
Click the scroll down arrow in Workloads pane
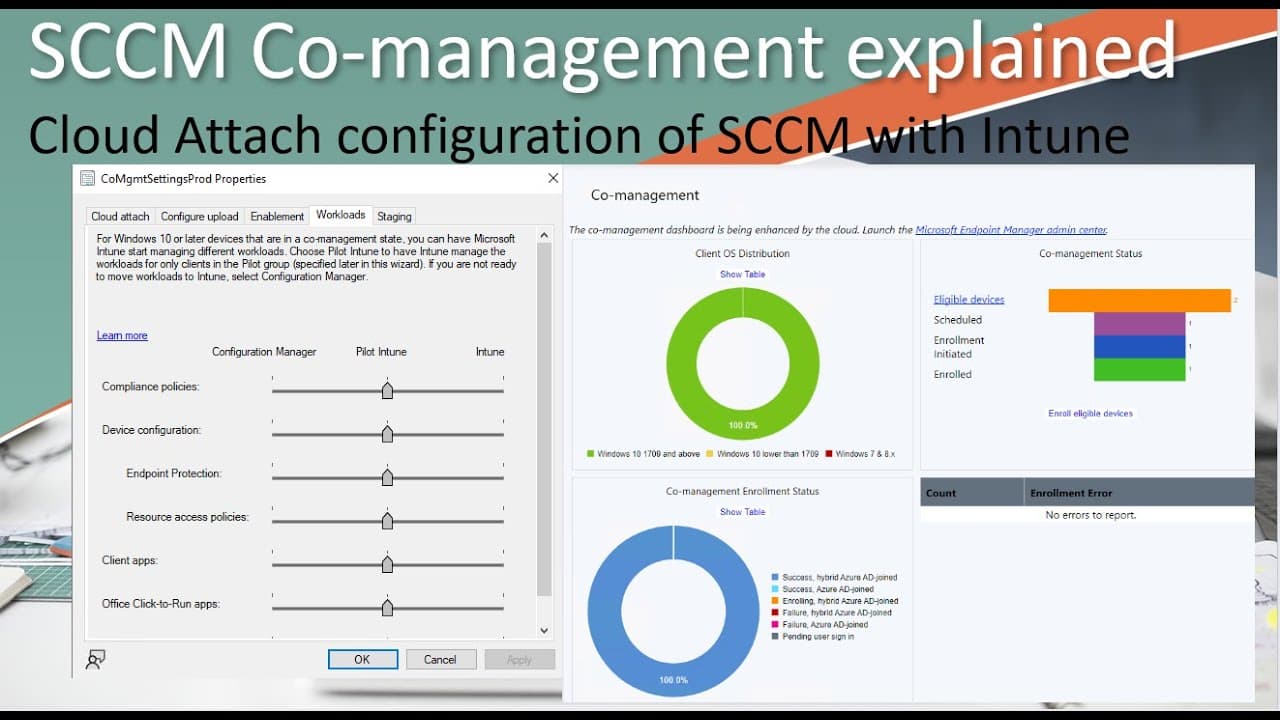click(x=544, y=630)
